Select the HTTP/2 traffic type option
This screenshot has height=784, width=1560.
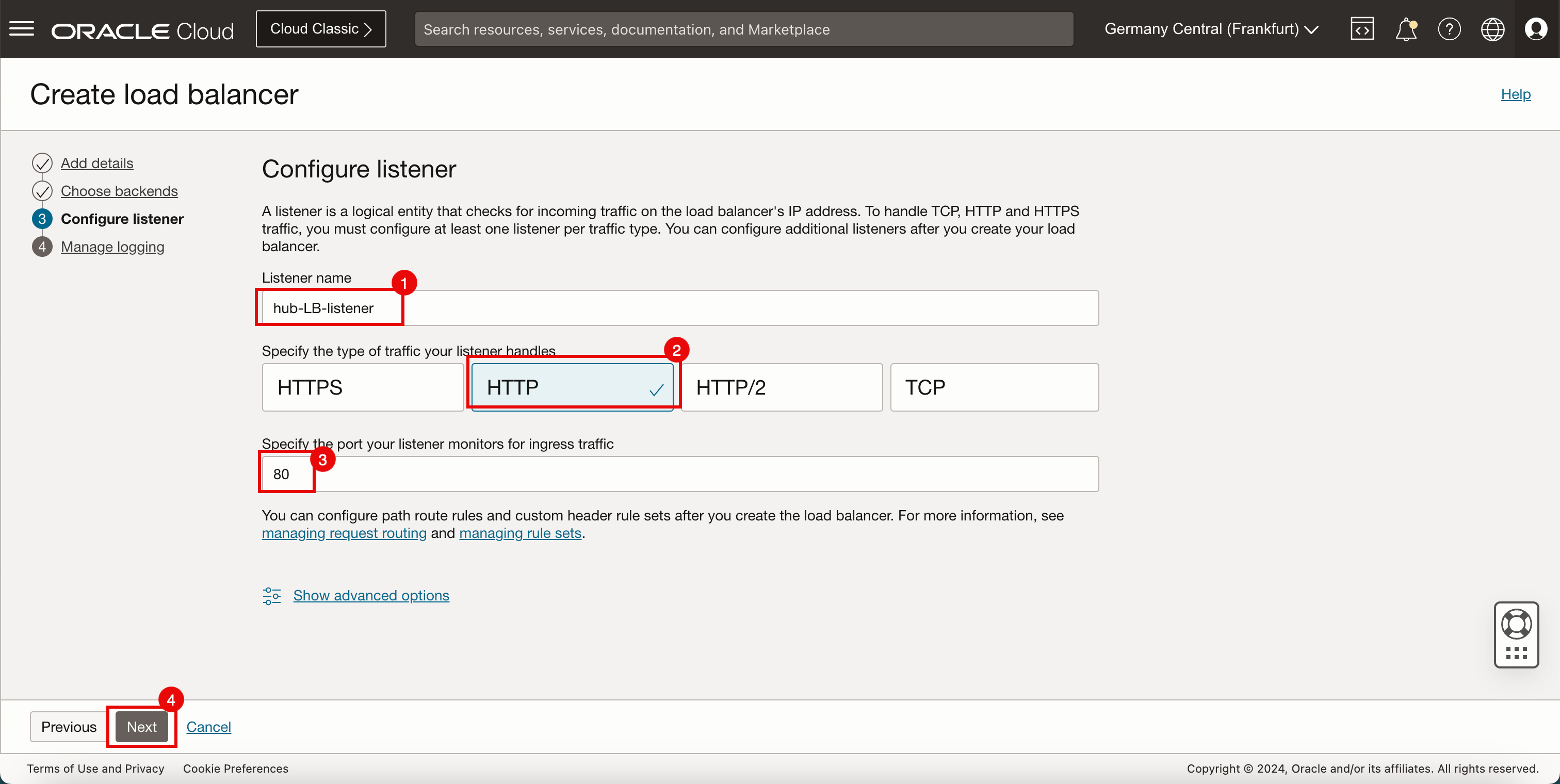coord(780,387)
